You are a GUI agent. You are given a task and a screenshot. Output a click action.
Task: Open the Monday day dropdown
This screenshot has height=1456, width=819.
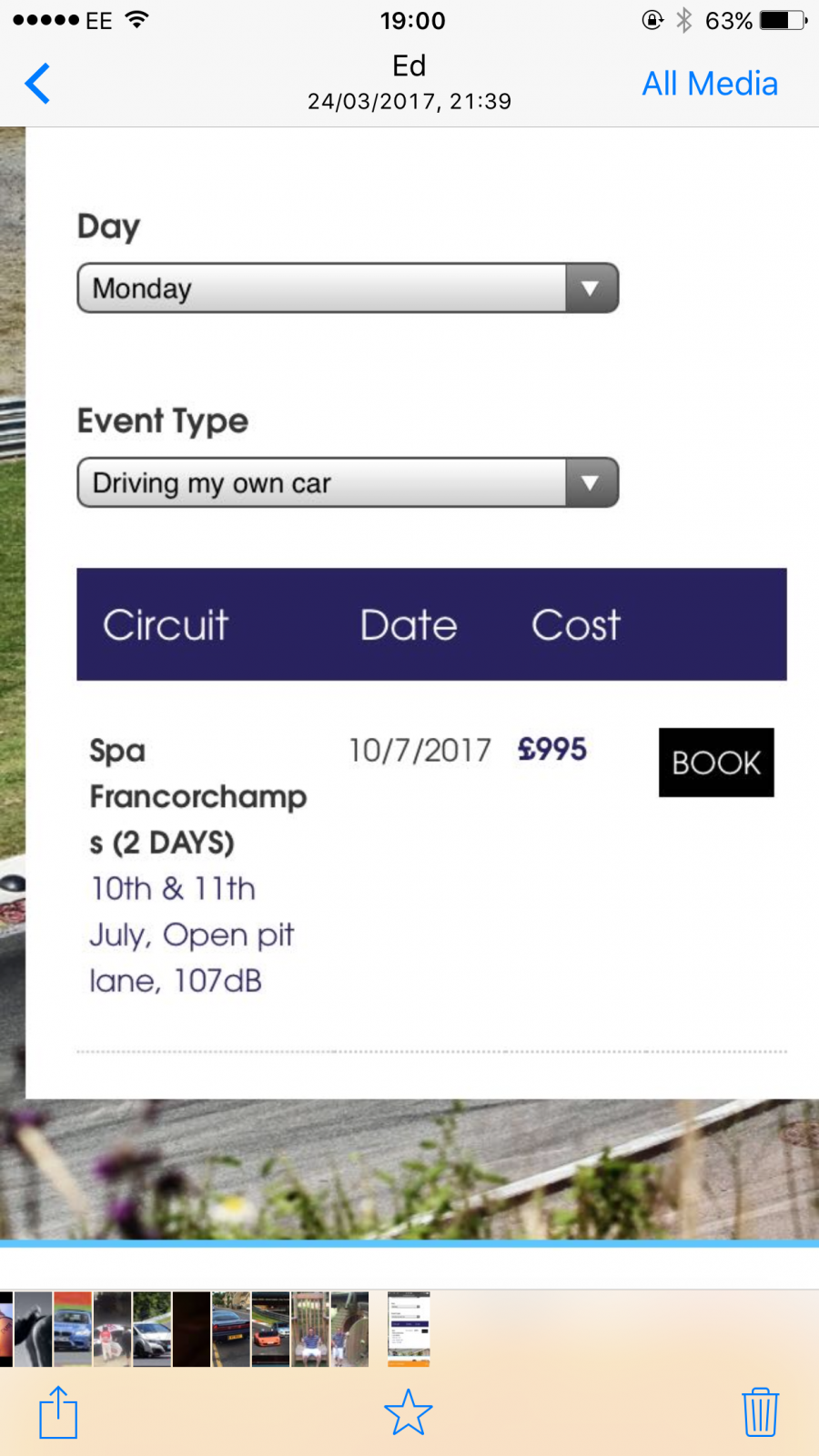tap(348, 288)
